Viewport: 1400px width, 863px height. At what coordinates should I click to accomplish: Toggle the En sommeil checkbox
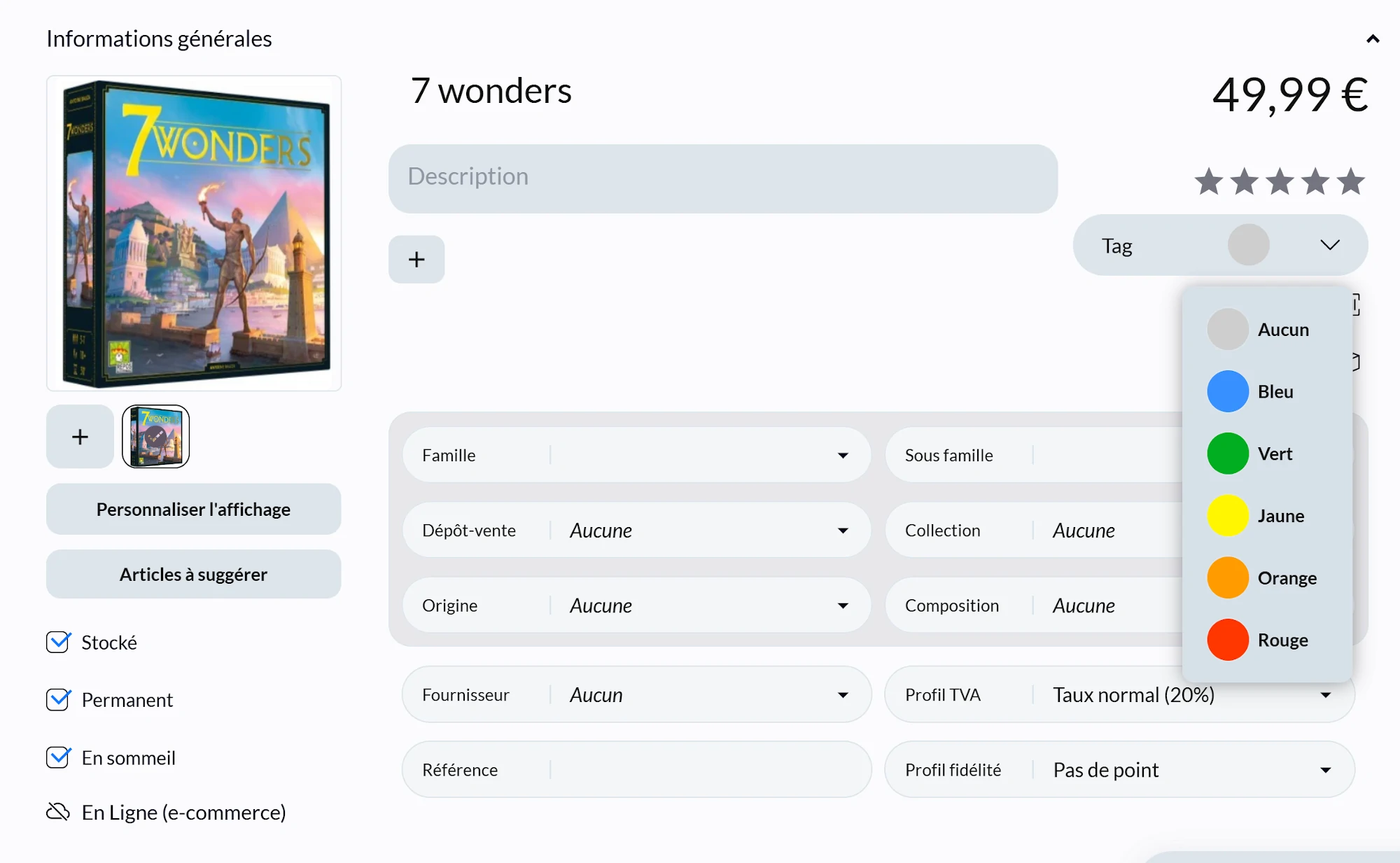(x=58, y=758)
